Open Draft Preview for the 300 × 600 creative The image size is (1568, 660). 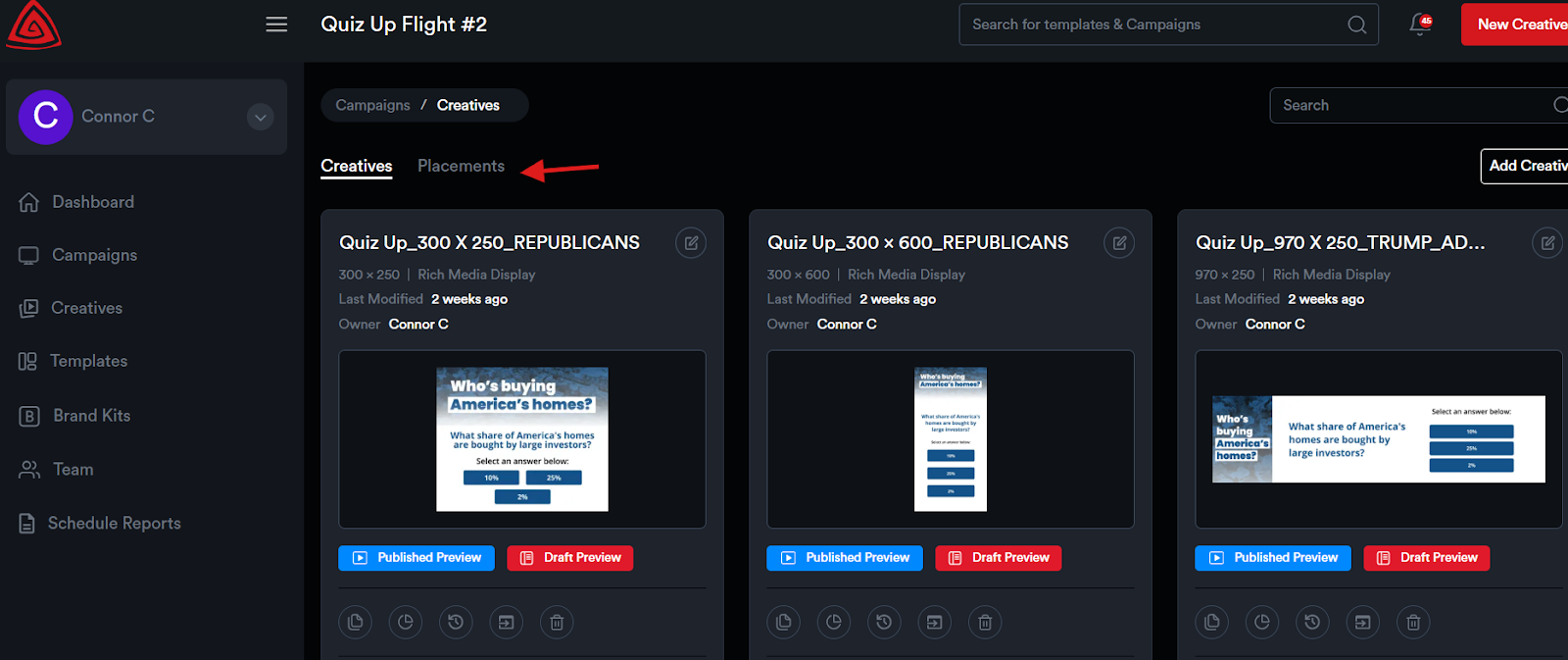coord(998,558)
